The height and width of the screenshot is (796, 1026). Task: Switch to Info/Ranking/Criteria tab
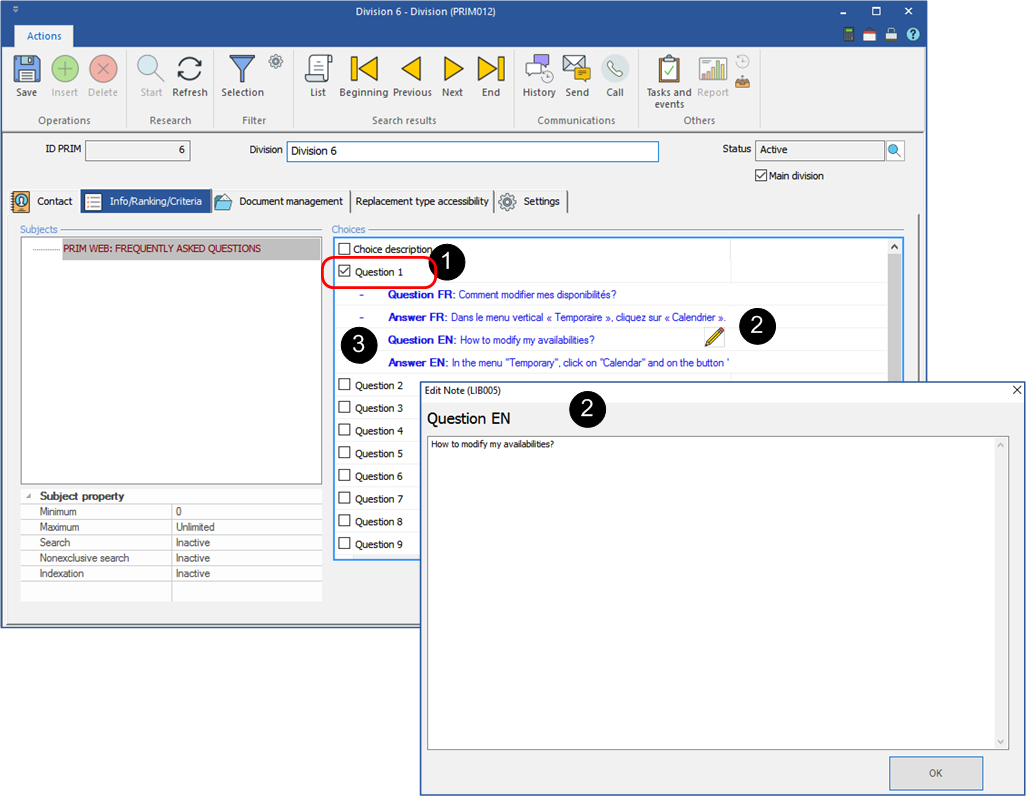[146, 202]
